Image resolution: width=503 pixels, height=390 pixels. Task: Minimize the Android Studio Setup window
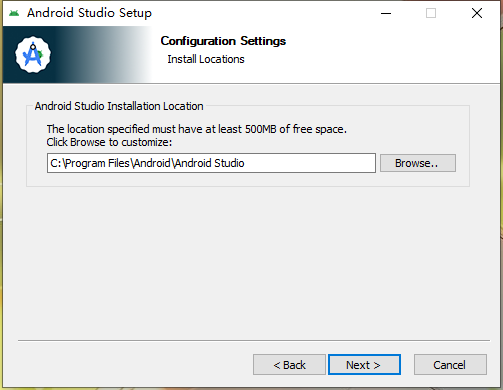click(x=386, y=13)
